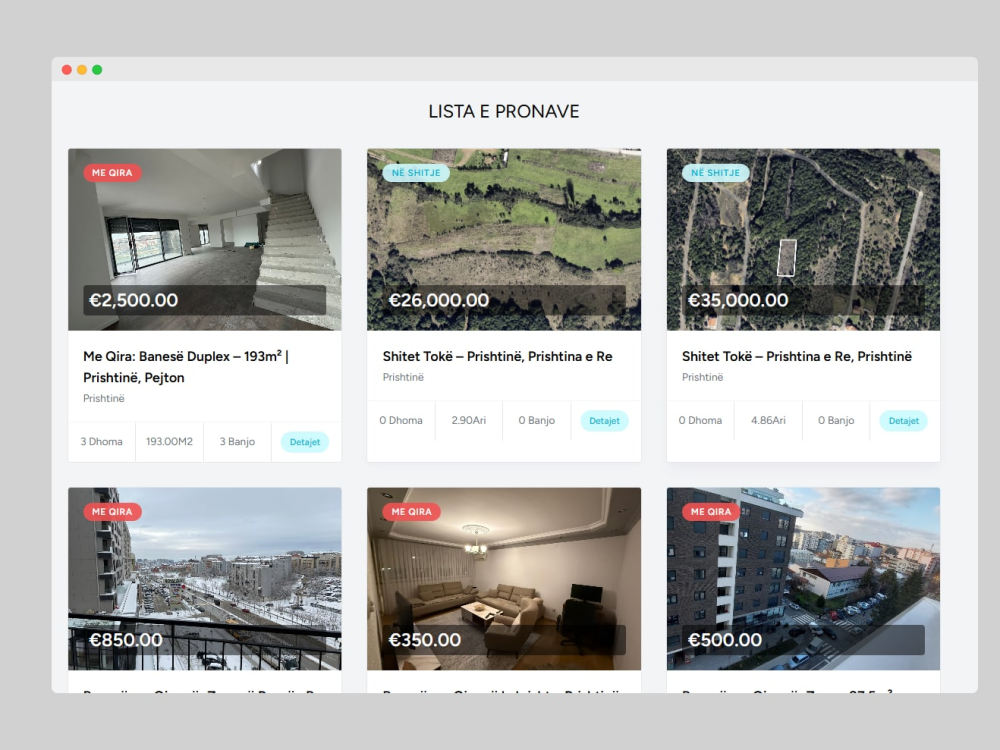1000x750 pixels.
Task: Click the 2.90Ari area cell
Action: (469, 420)
